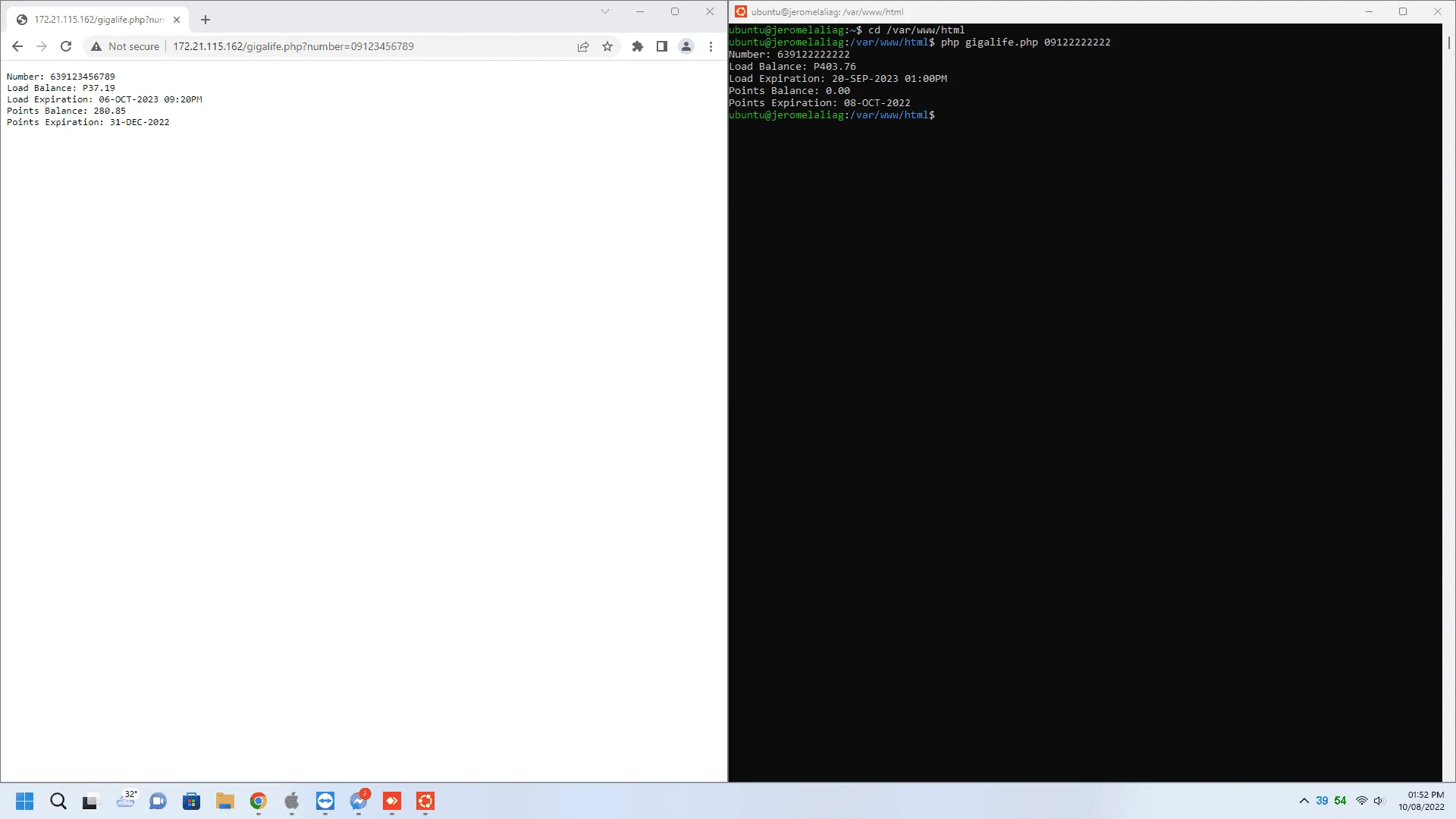Click tray temperature reading 54
The width and height of the screenshot is (1456, 819).
1340,801
